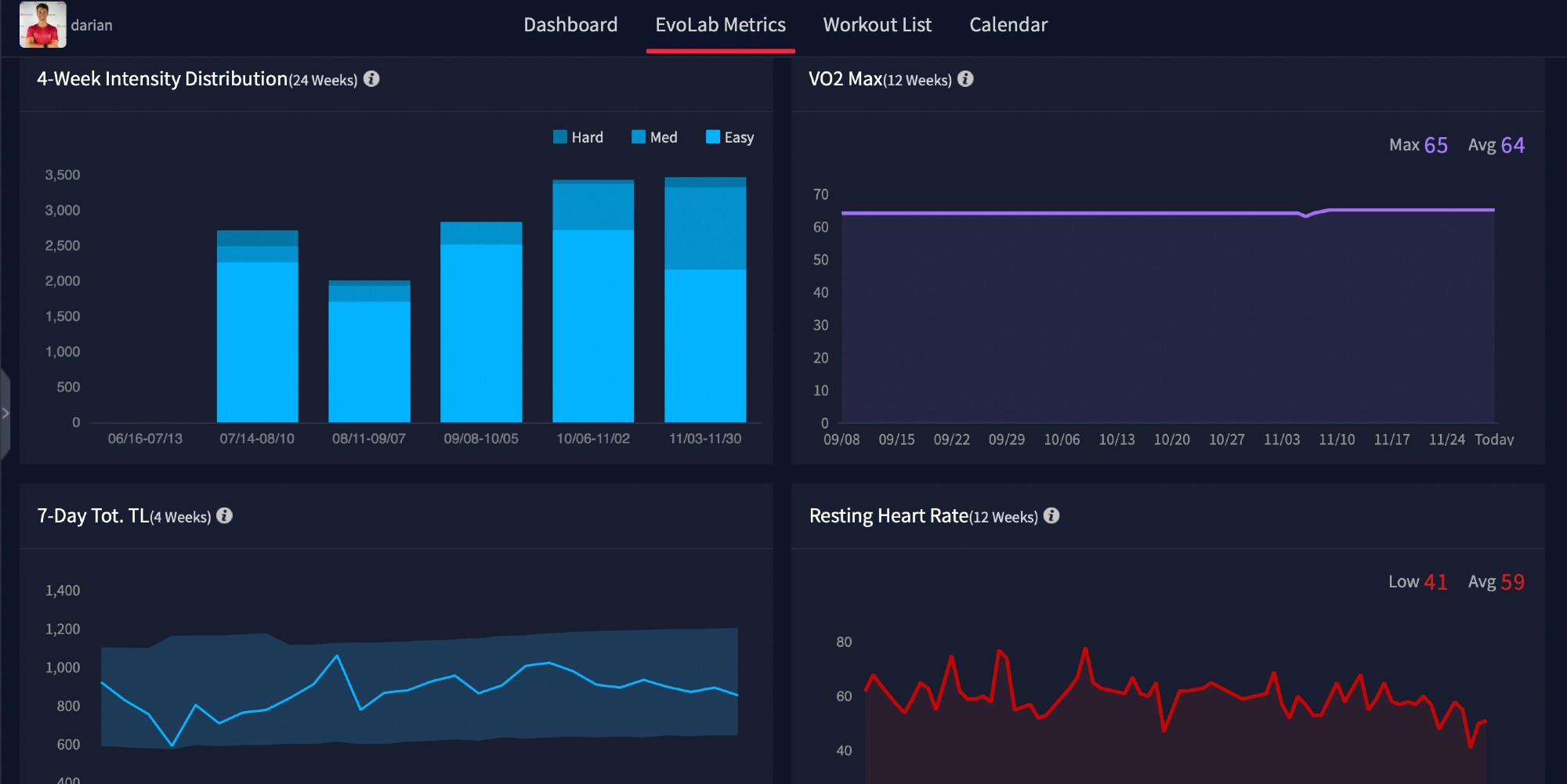The height and width of the screenshot is (784, 1567).
Task: Switch to the Dashboard tab
Action: 570,24
